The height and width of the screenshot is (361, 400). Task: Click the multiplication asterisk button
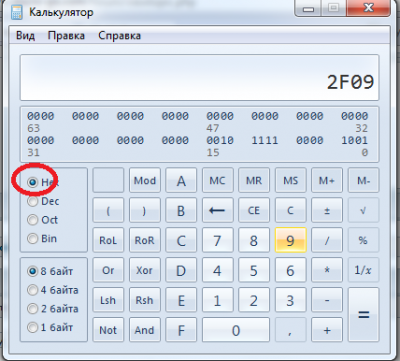[x=327, y=271]
